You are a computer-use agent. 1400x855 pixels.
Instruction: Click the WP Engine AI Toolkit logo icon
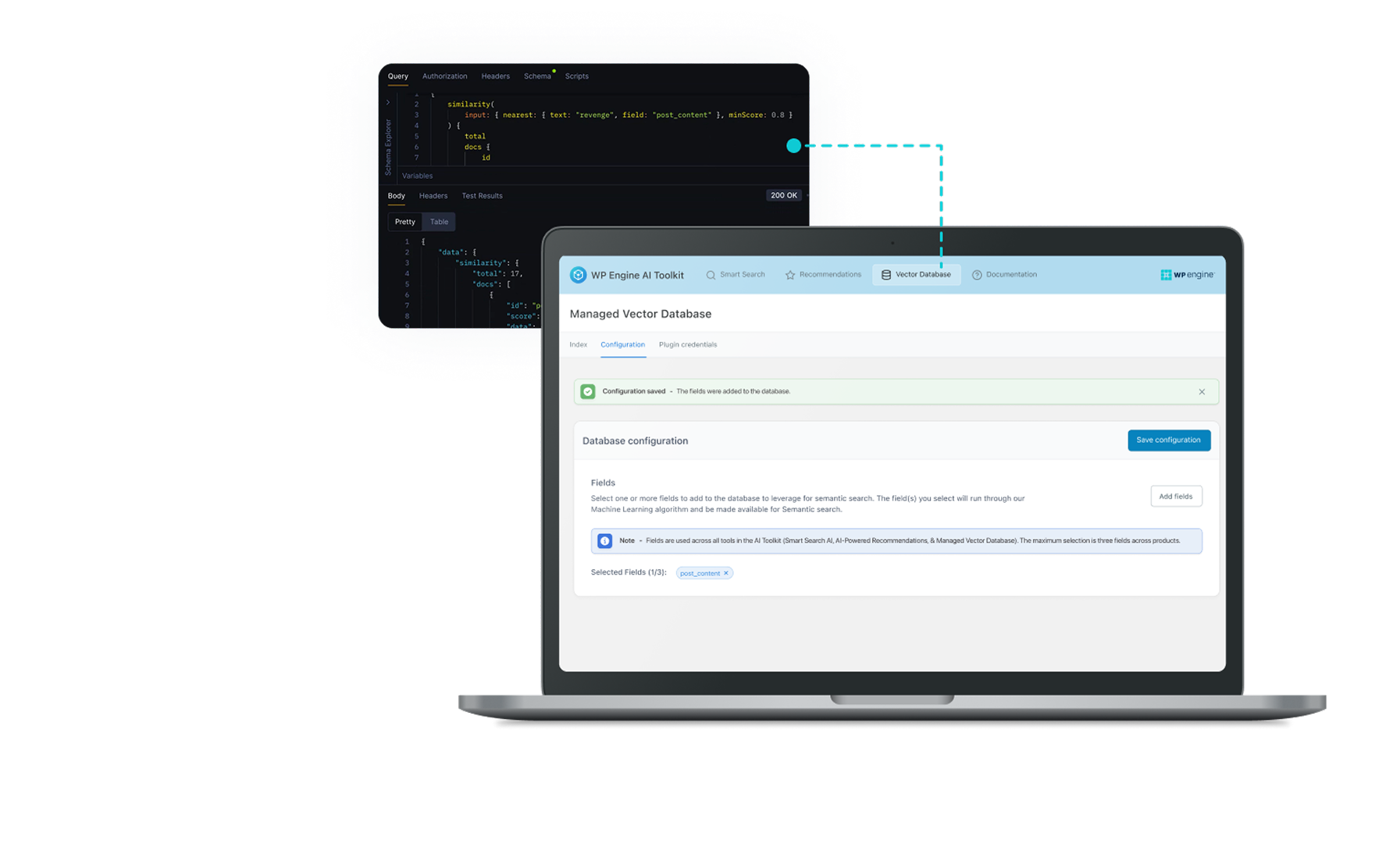tap(578, 275)
